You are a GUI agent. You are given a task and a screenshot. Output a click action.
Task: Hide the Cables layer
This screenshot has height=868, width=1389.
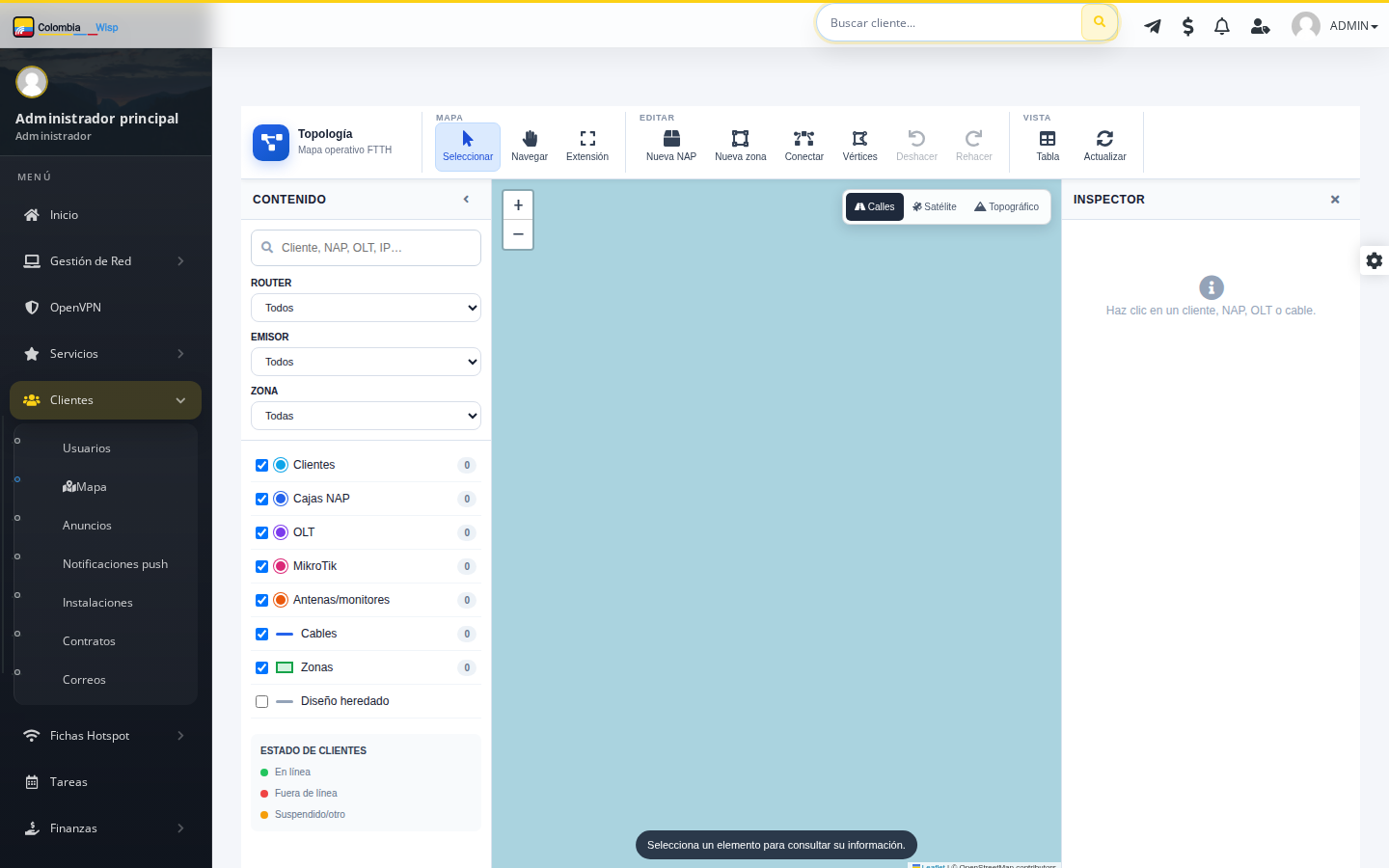(261, 634)
